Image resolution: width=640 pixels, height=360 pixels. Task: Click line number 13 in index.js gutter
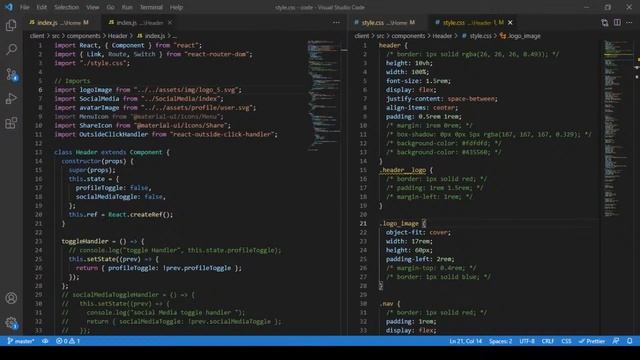[38, 152]
